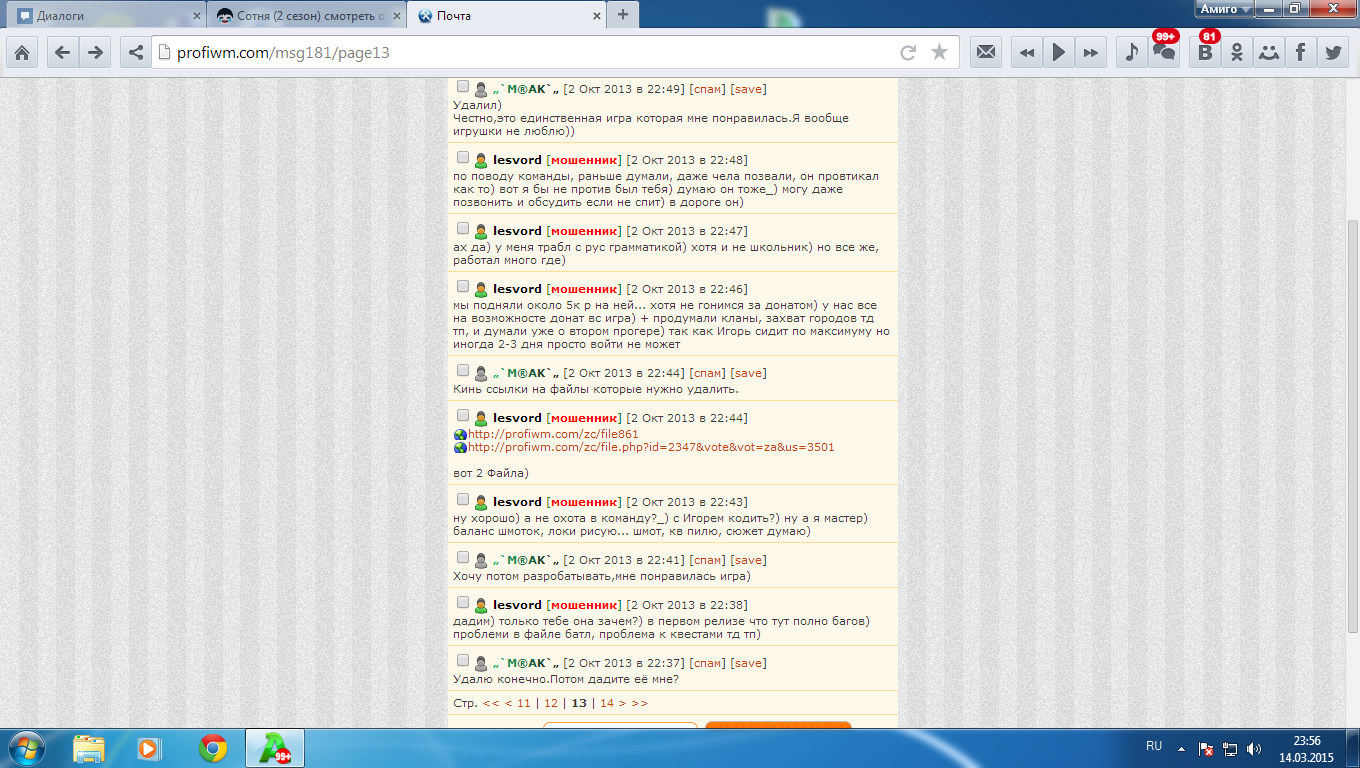The height and width of the screenshot is (768, 1360).
Task: Select checkbox of lesvord's 22:38 message
Action: (x=463, y=603)
